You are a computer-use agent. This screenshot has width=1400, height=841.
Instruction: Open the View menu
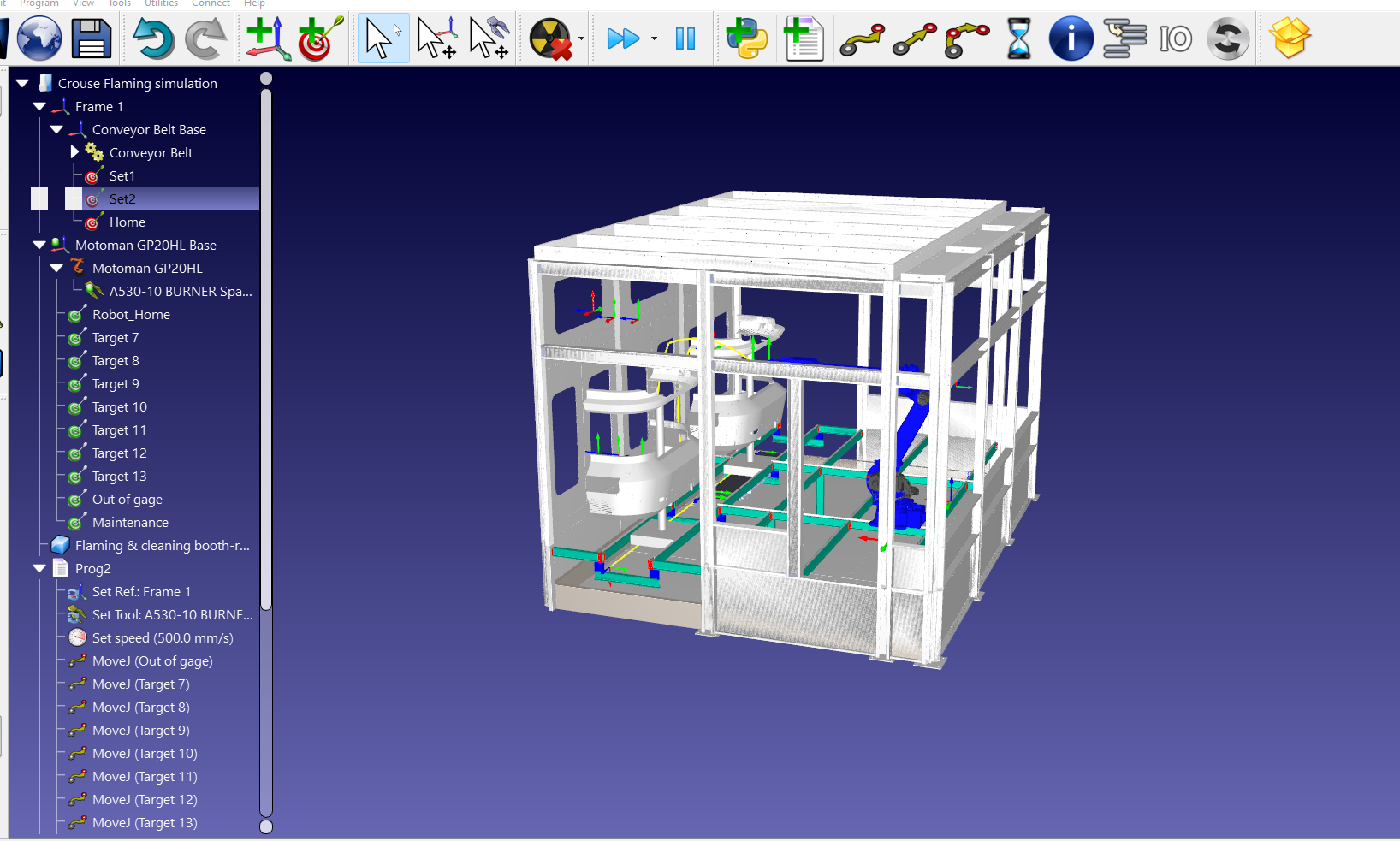tap(84, 3)
